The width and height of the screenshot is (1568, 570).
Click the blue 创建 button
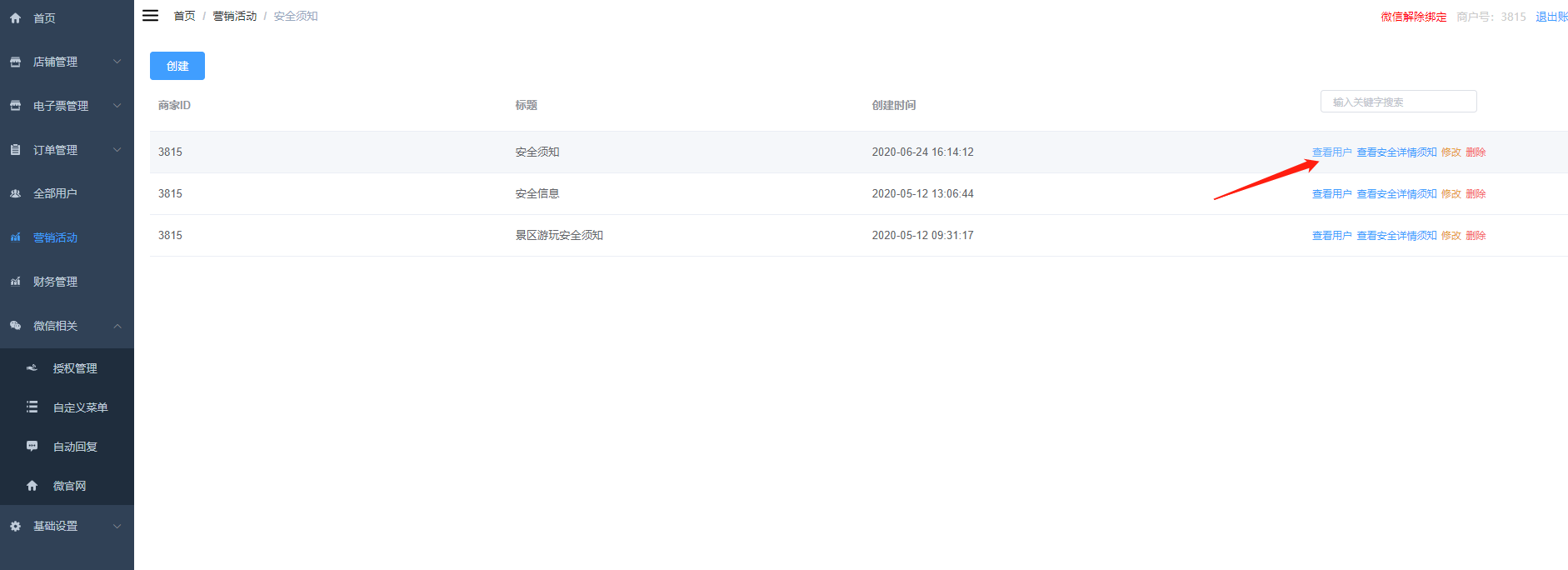177,66
